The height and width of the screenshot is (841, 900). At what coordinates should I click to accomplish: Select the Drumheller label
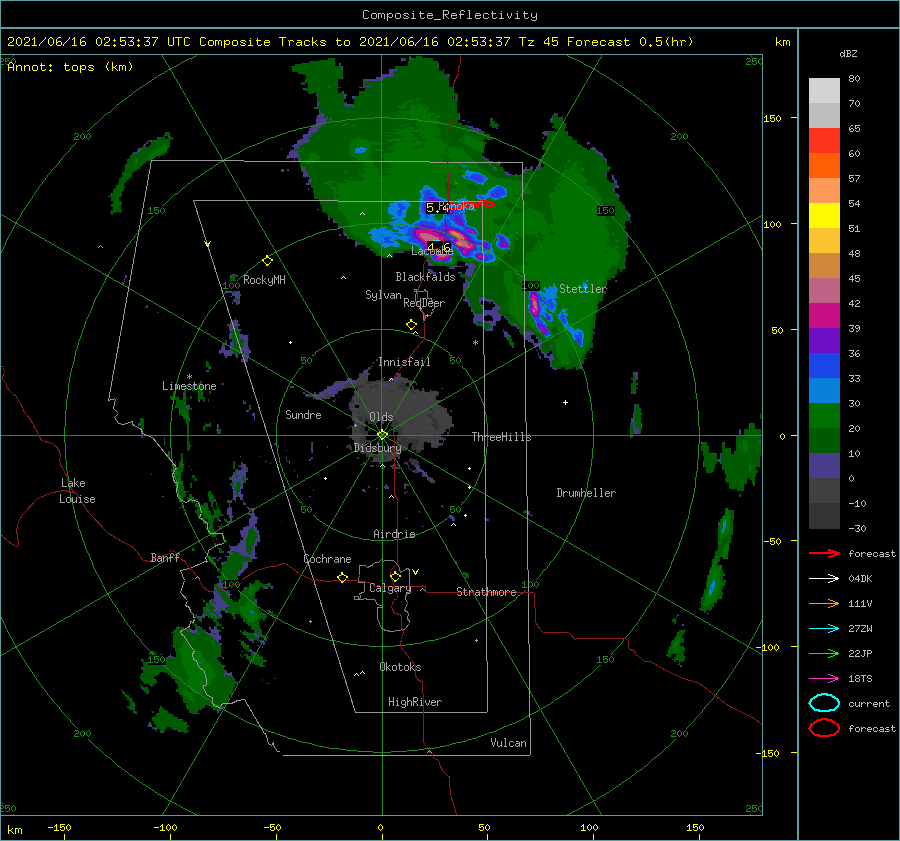click(x=586, y=493)
